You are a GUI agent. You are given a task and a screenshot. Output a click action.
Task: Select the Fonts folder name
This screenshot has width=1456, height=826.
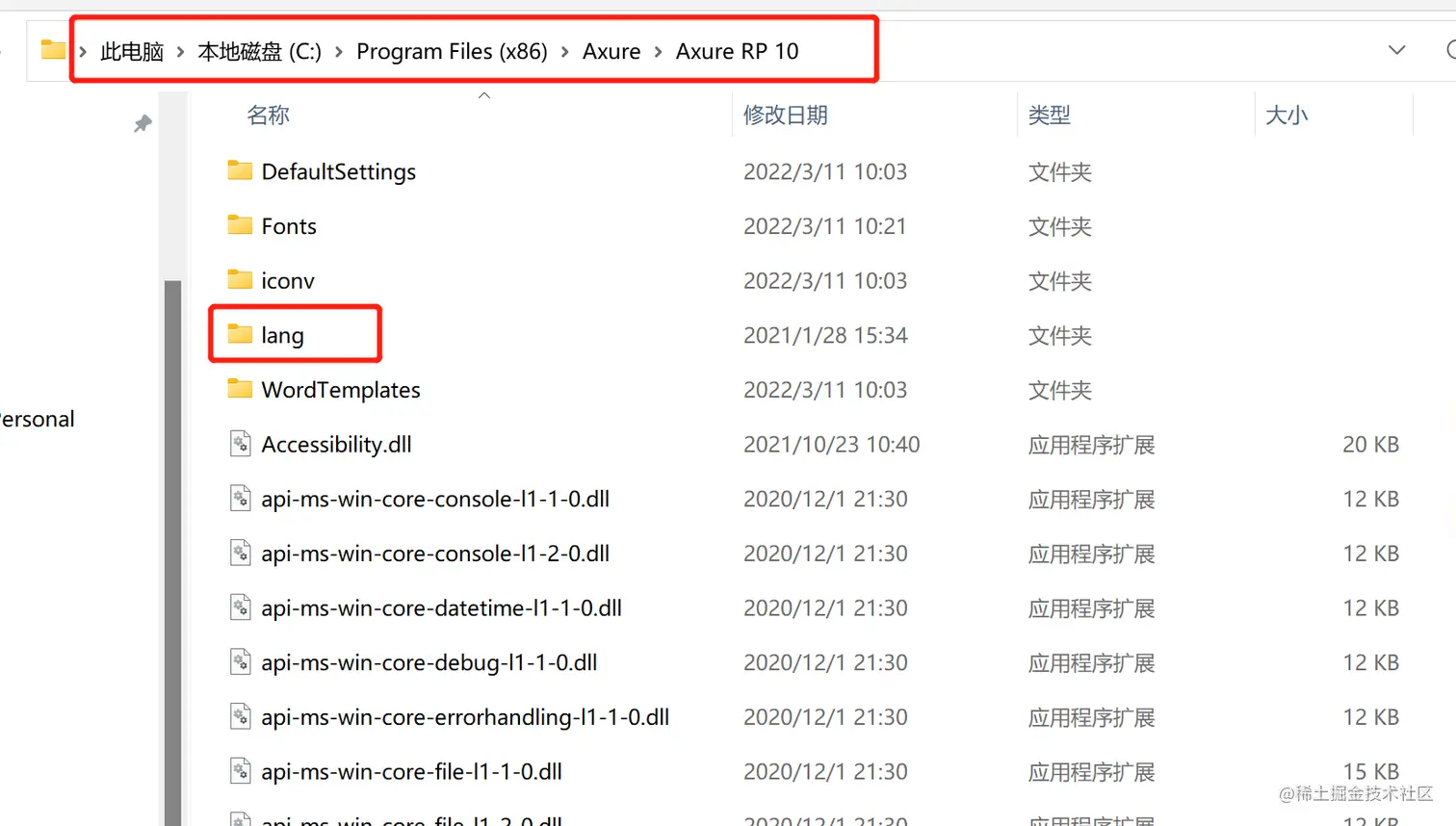[x=289, y=226]
